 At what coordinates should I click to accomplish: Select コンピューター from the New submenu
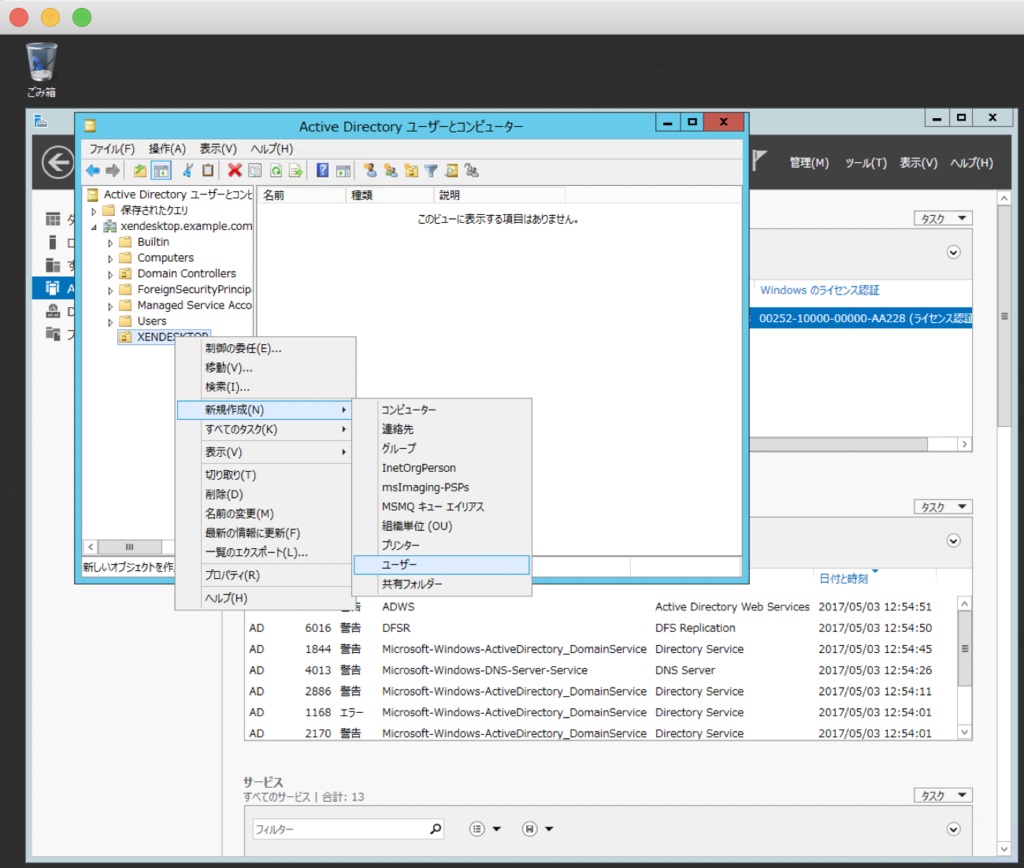pyautogui.click(x=441, y=410)
